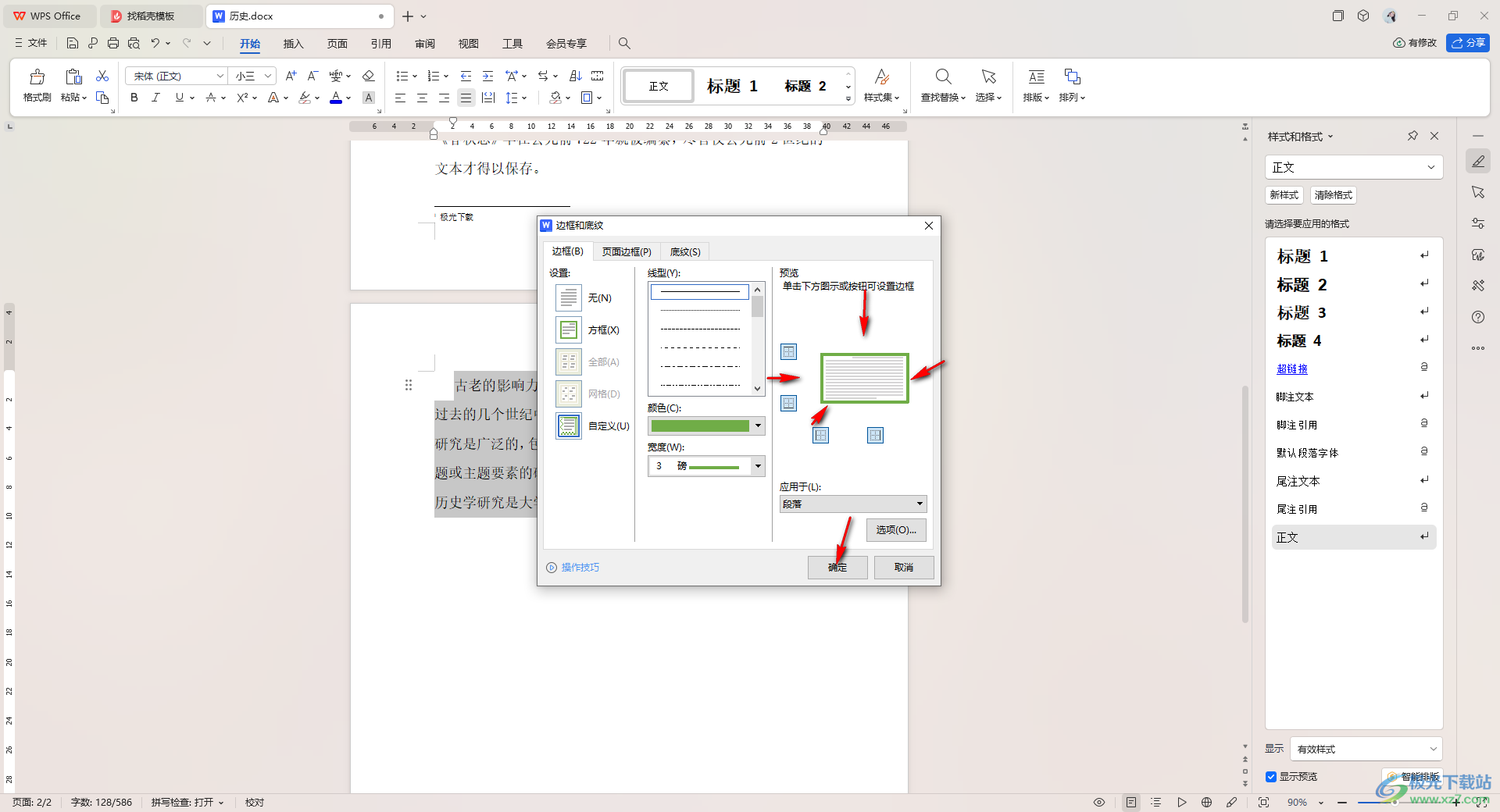Click the OK (确定) button
Screen dimensions: 1500x812
(837, 568)
